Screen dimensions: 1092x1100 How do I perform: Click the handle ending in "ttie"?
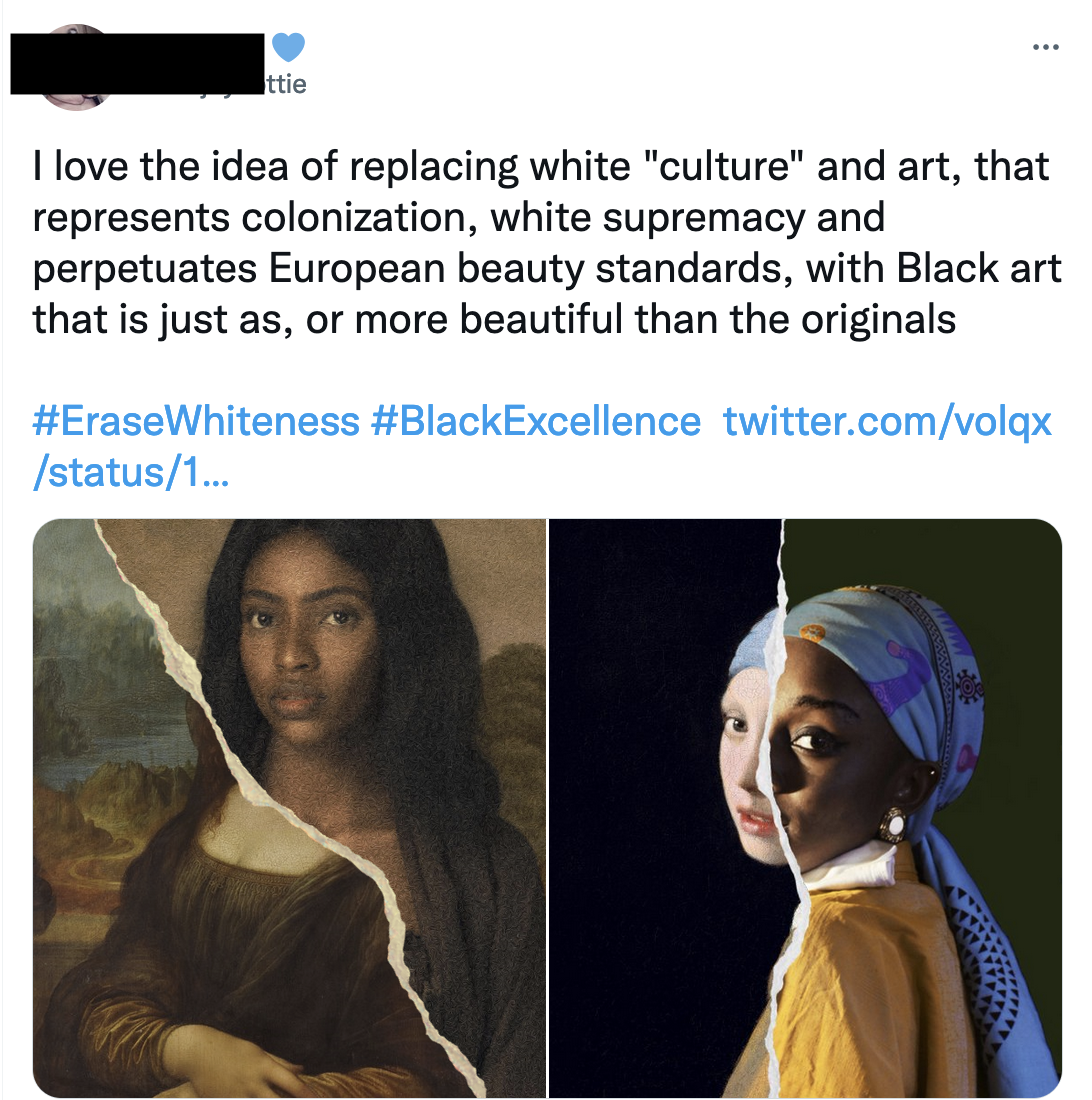(x=284, y=84)
